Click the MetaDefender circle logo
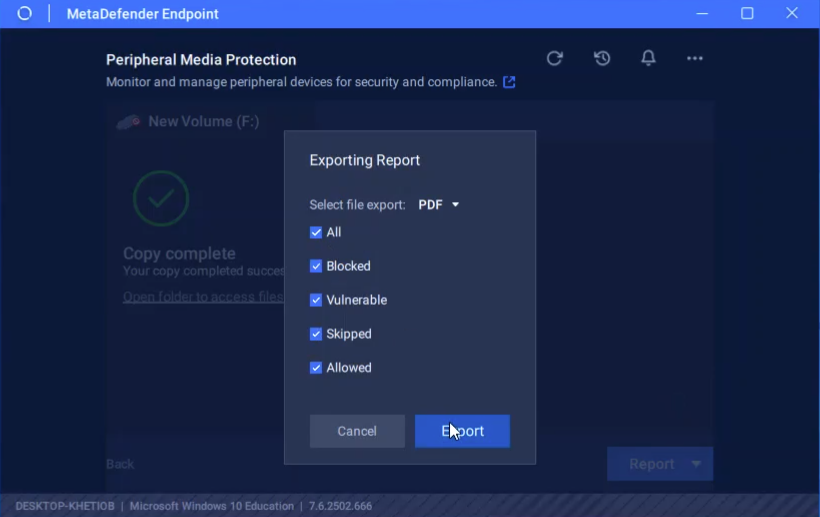 click(x=25, y=14)
